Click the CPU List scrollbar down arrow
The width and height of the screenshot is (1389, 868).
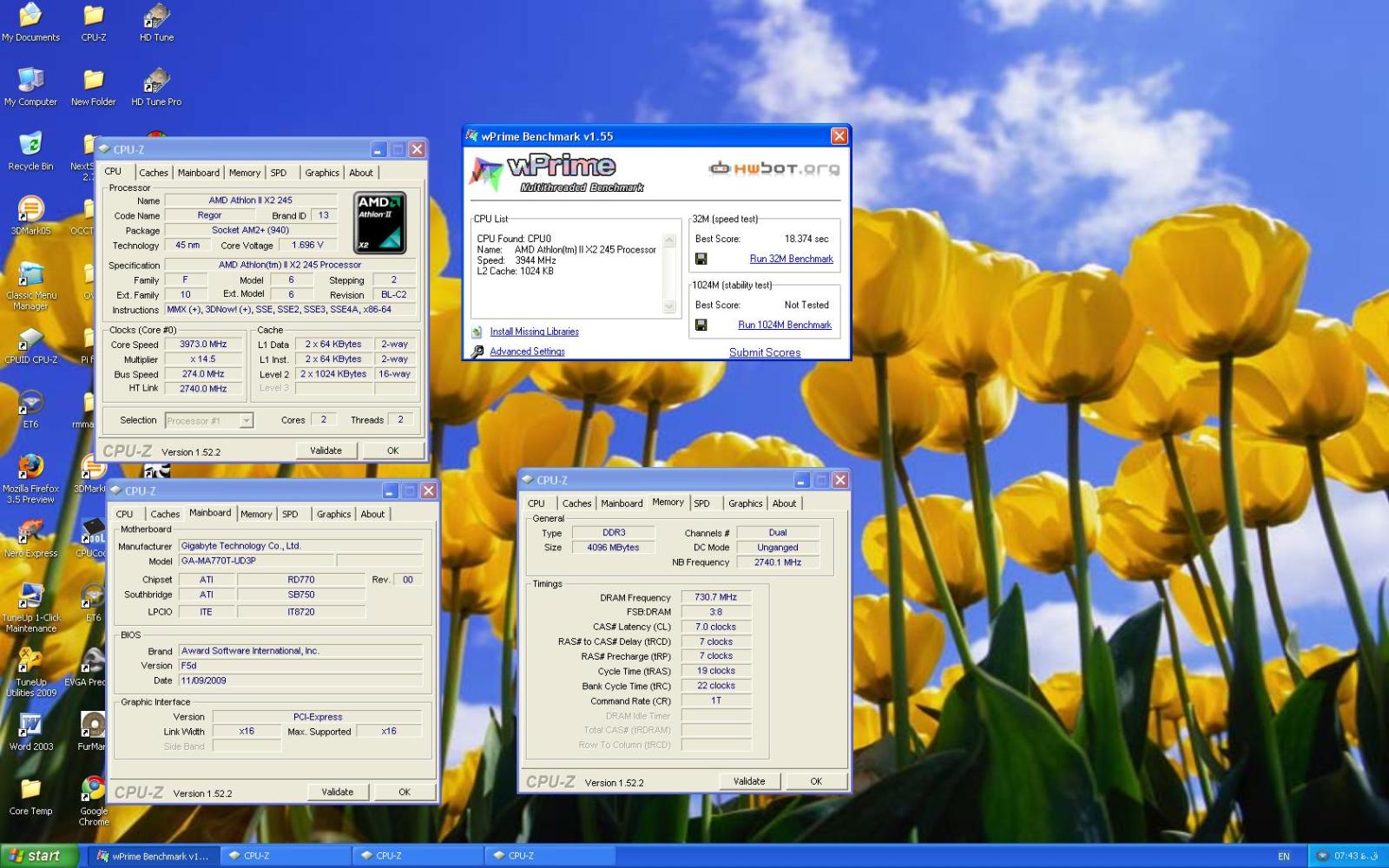coord(669,306)
